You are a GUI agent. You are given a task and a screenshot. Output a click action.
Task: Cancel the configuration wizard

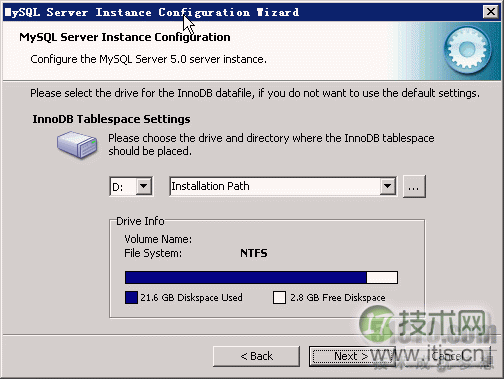[x=447, y=356]
